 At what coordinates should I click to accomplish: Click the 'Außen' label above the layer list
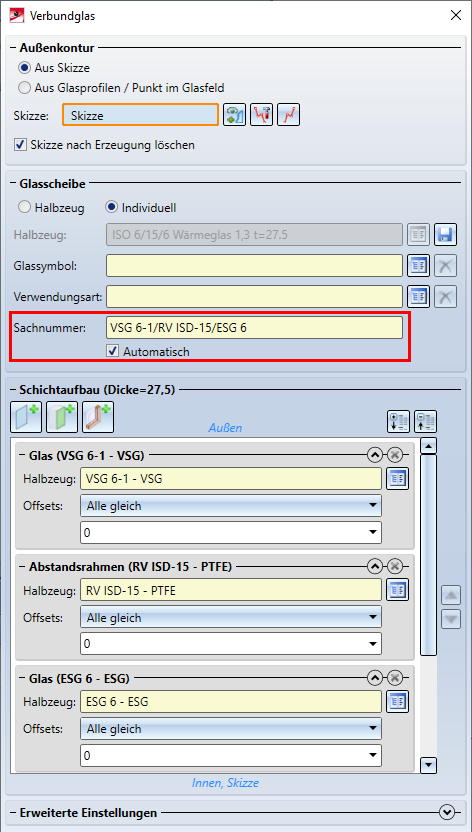tap(226, 428)
